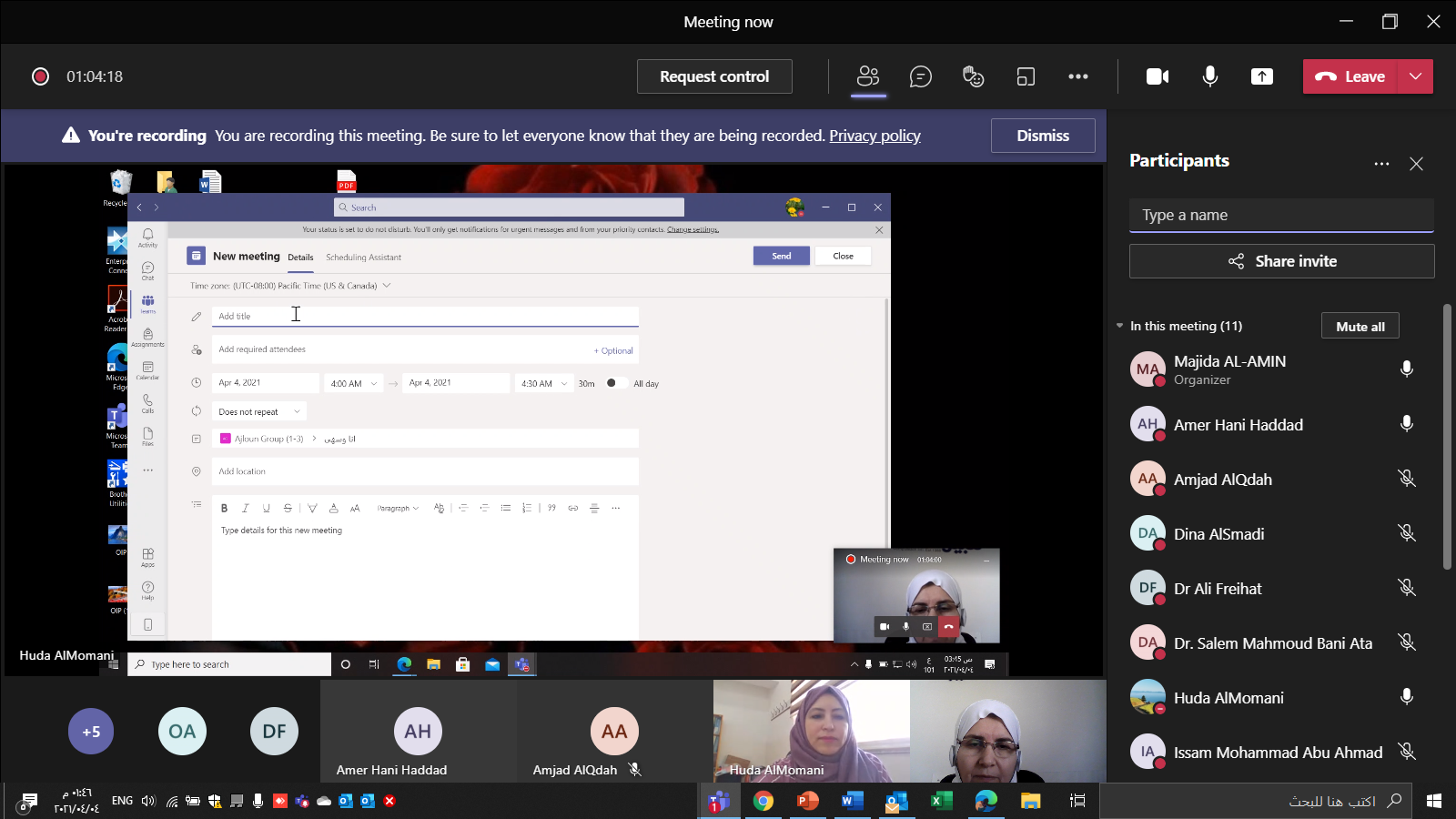Click the Italic icon in the shared meeting editor
The image size is (1456, 819).
click(x=245, y=508)
